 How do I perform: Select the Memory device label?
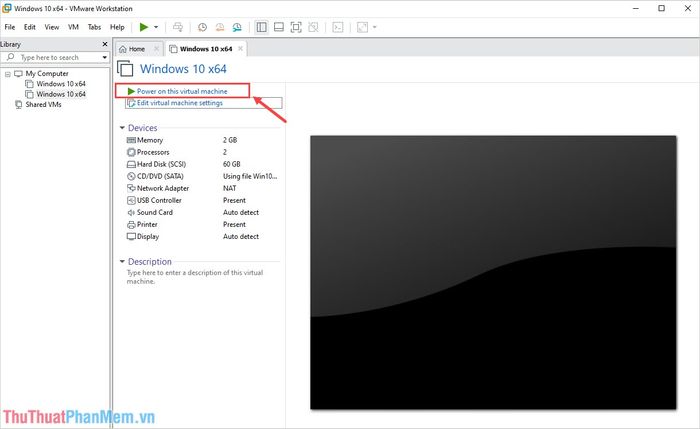point(150,140)
